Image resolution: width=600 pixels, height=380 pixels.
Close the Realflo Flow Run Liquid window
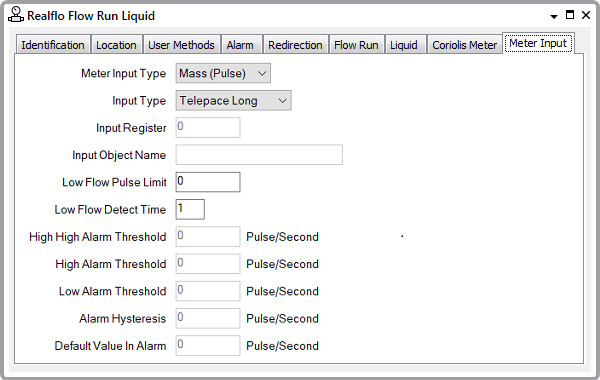(x=586, y=15)
